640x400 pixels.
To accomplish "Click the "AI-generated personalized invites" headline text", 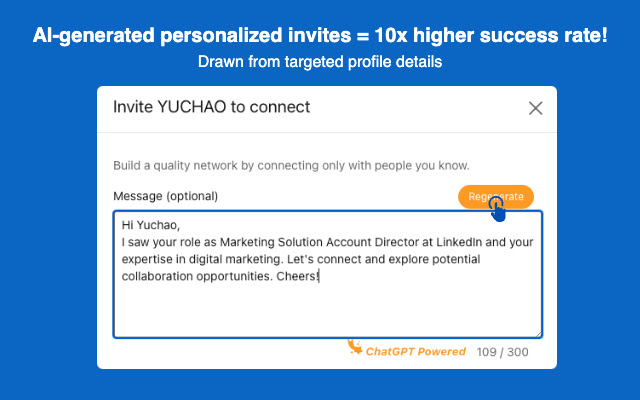I will click(182, 35).
